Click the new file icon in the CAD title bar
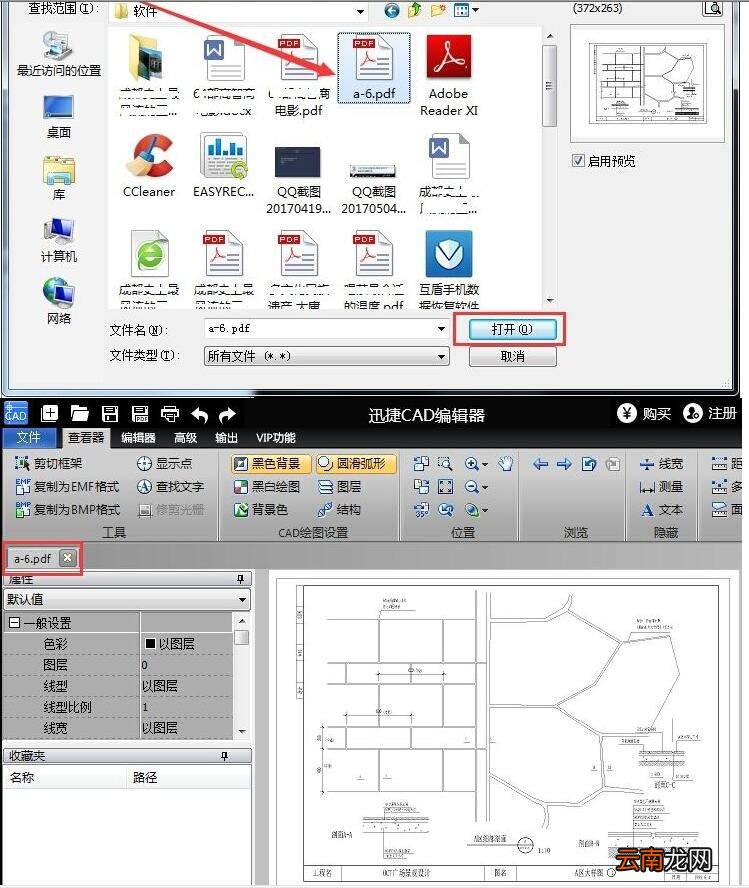749x888 pixels. click(50, 414)
